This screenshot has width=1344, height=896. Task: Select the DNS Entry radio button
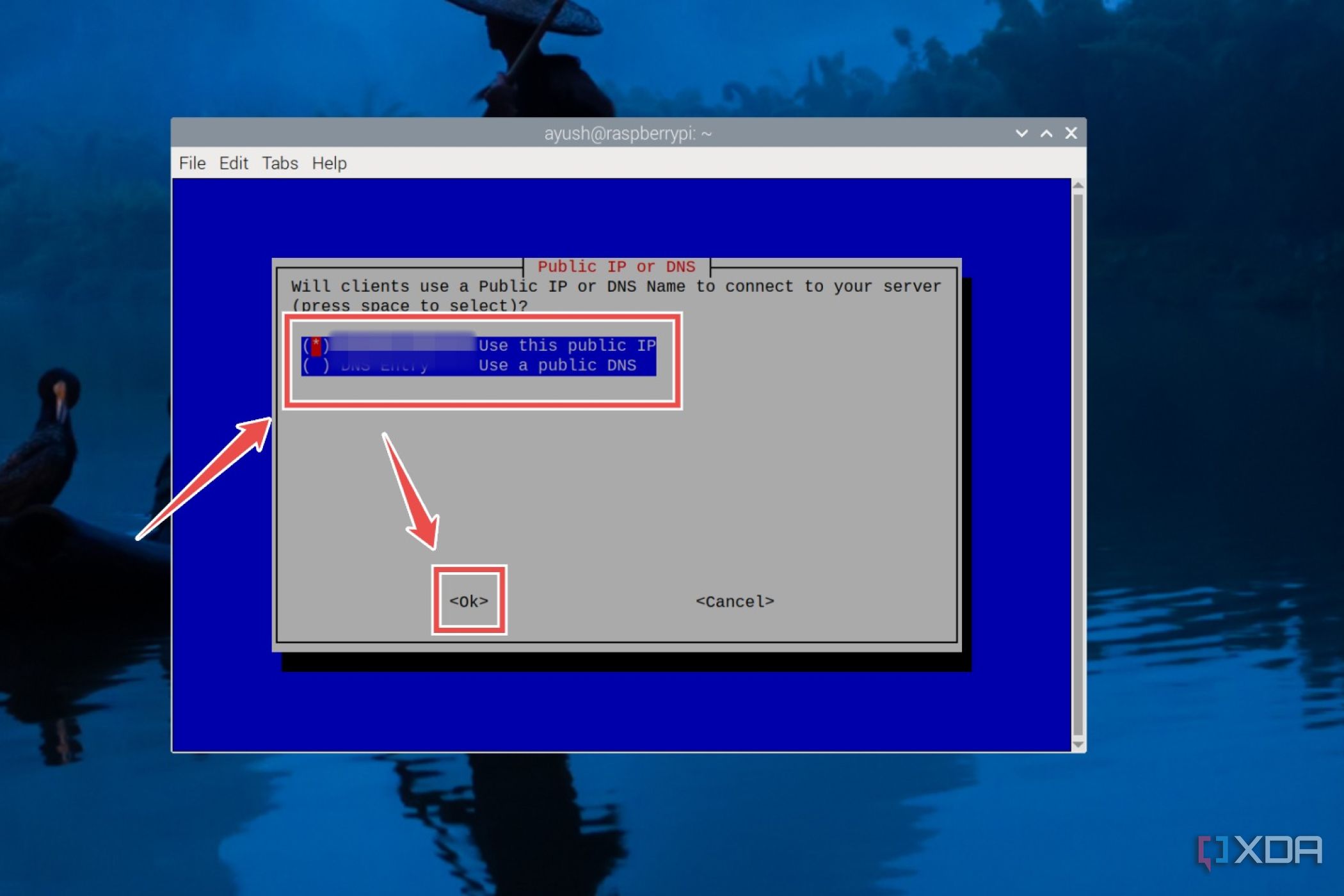316,365
